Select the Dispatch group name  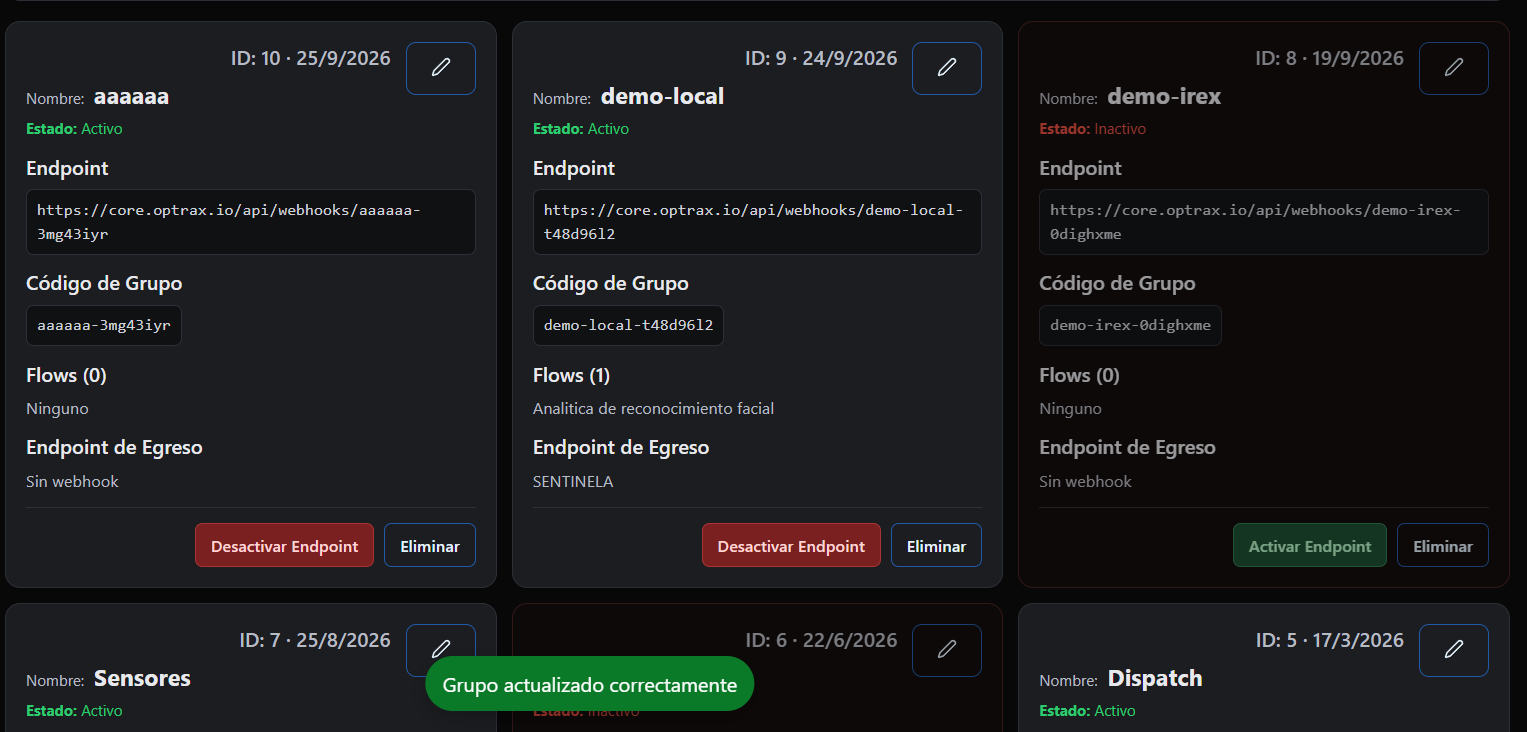pyautogui.click(x=1155, y=678)
